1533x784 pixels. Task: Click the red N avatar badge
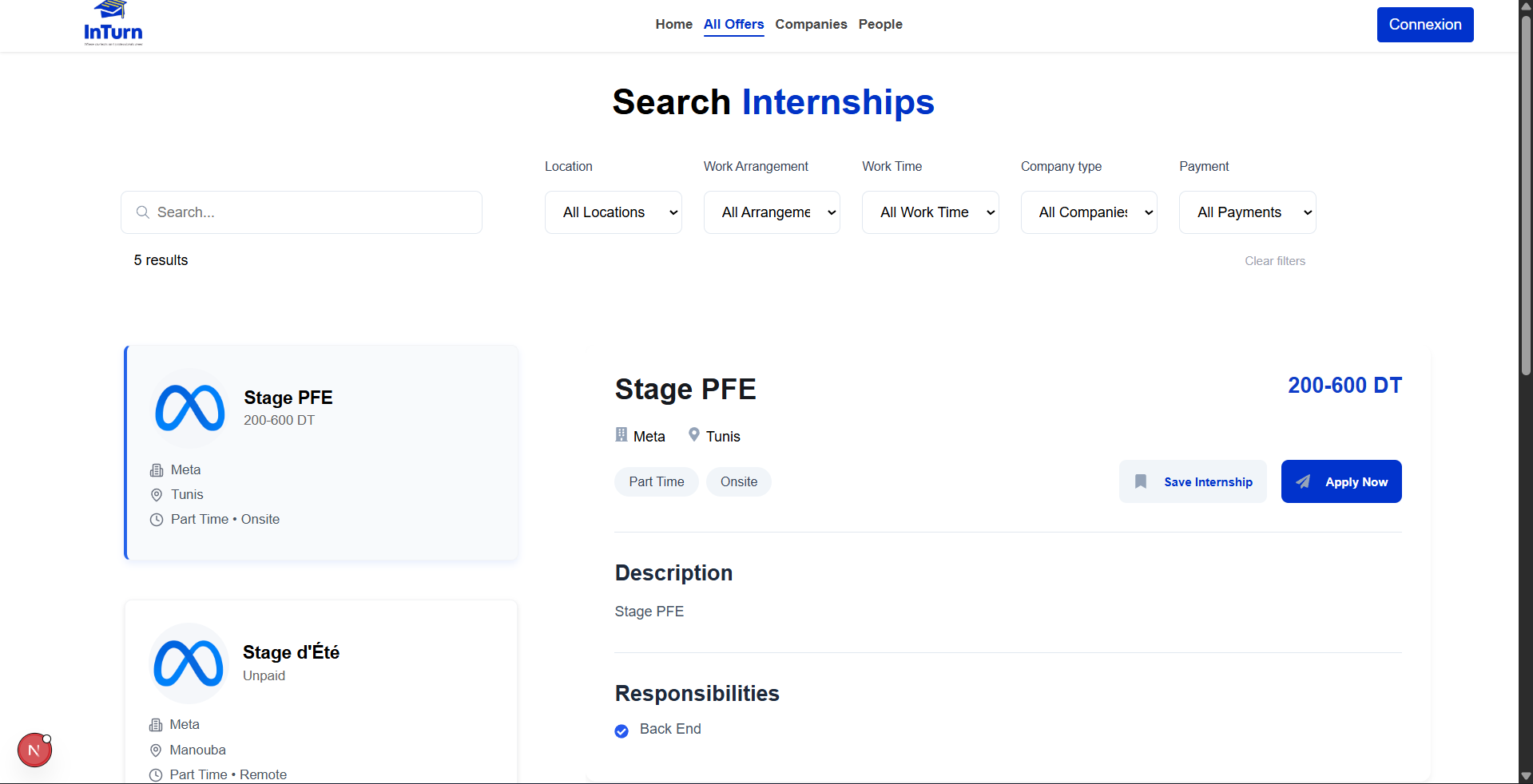tap(34, 750)
